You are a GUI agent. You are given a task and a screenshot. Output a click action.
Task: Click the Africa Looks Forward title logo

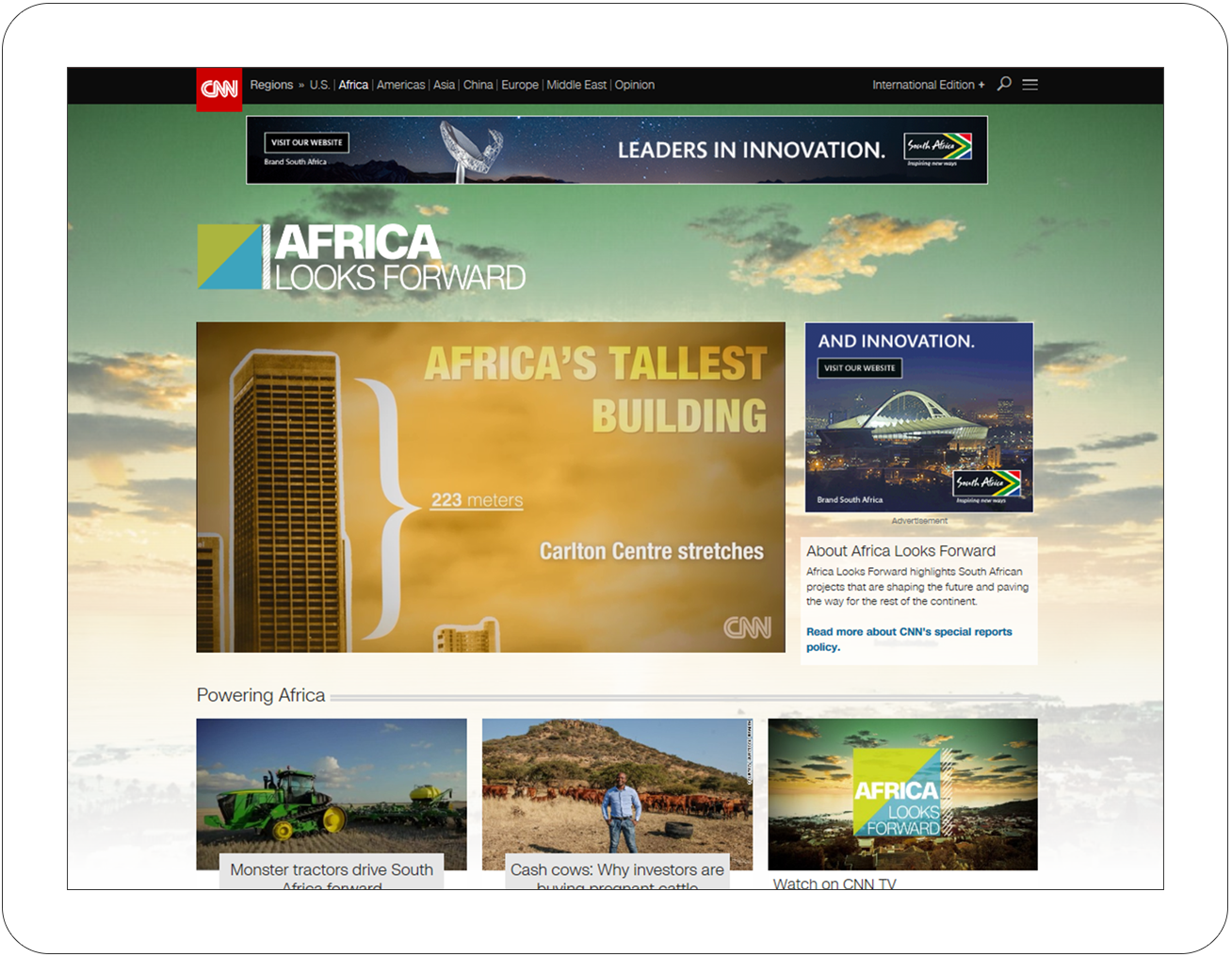click(x=362, y=256)
